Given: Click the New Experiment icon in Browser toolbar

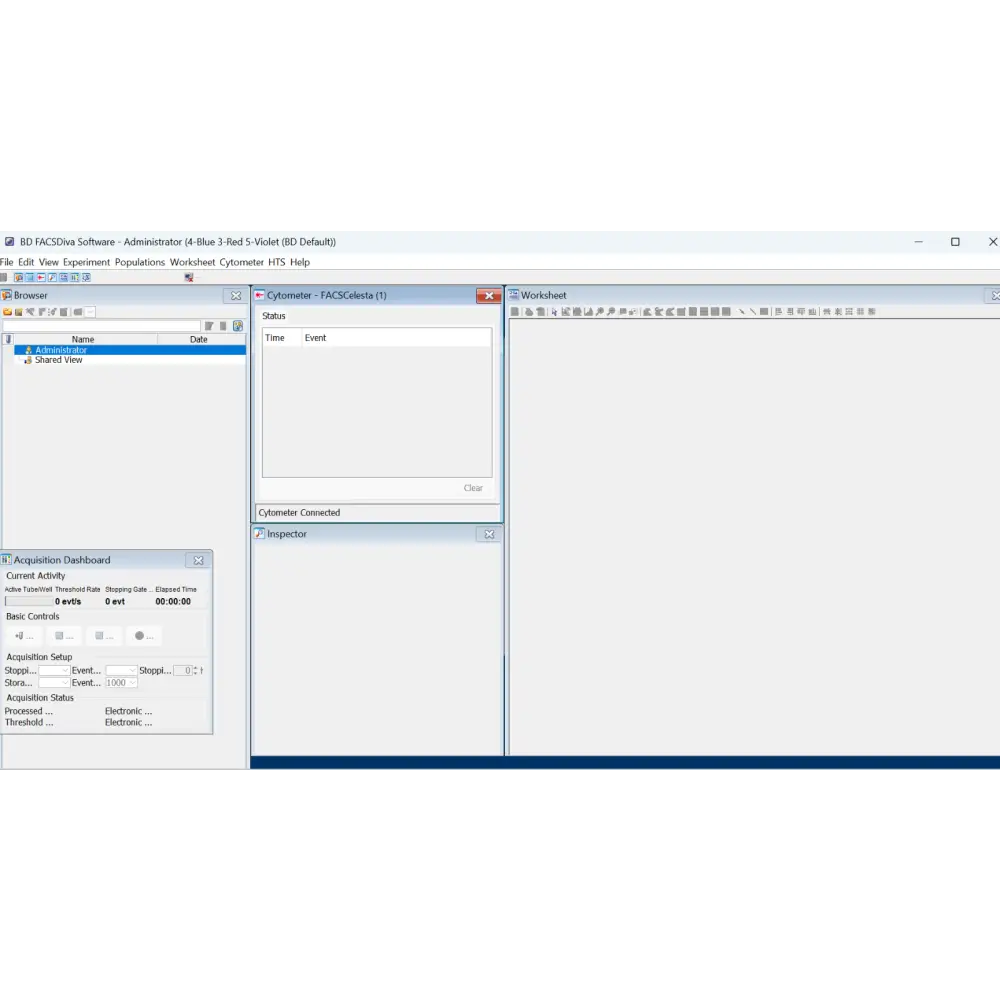Looking at the screenshot, I should pyautogui.click(x=18, y=312).
